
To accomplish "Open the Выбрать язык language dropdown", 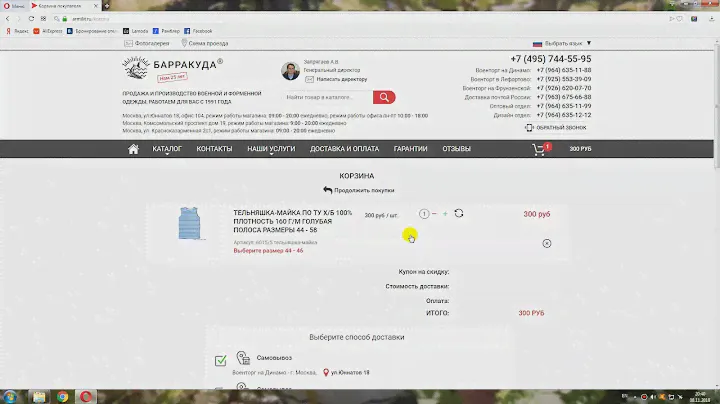I will point(561,44).
